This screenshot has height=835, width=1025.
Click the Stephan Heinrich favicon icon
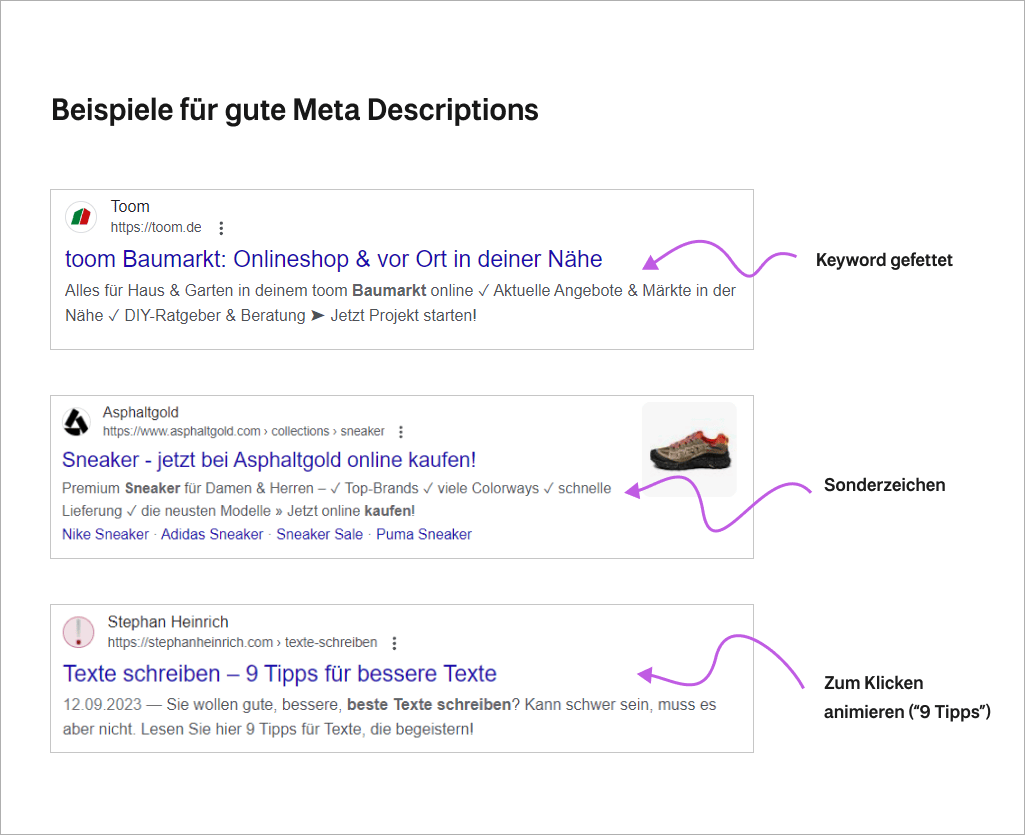pyautogui.click(x=78, y=632)
